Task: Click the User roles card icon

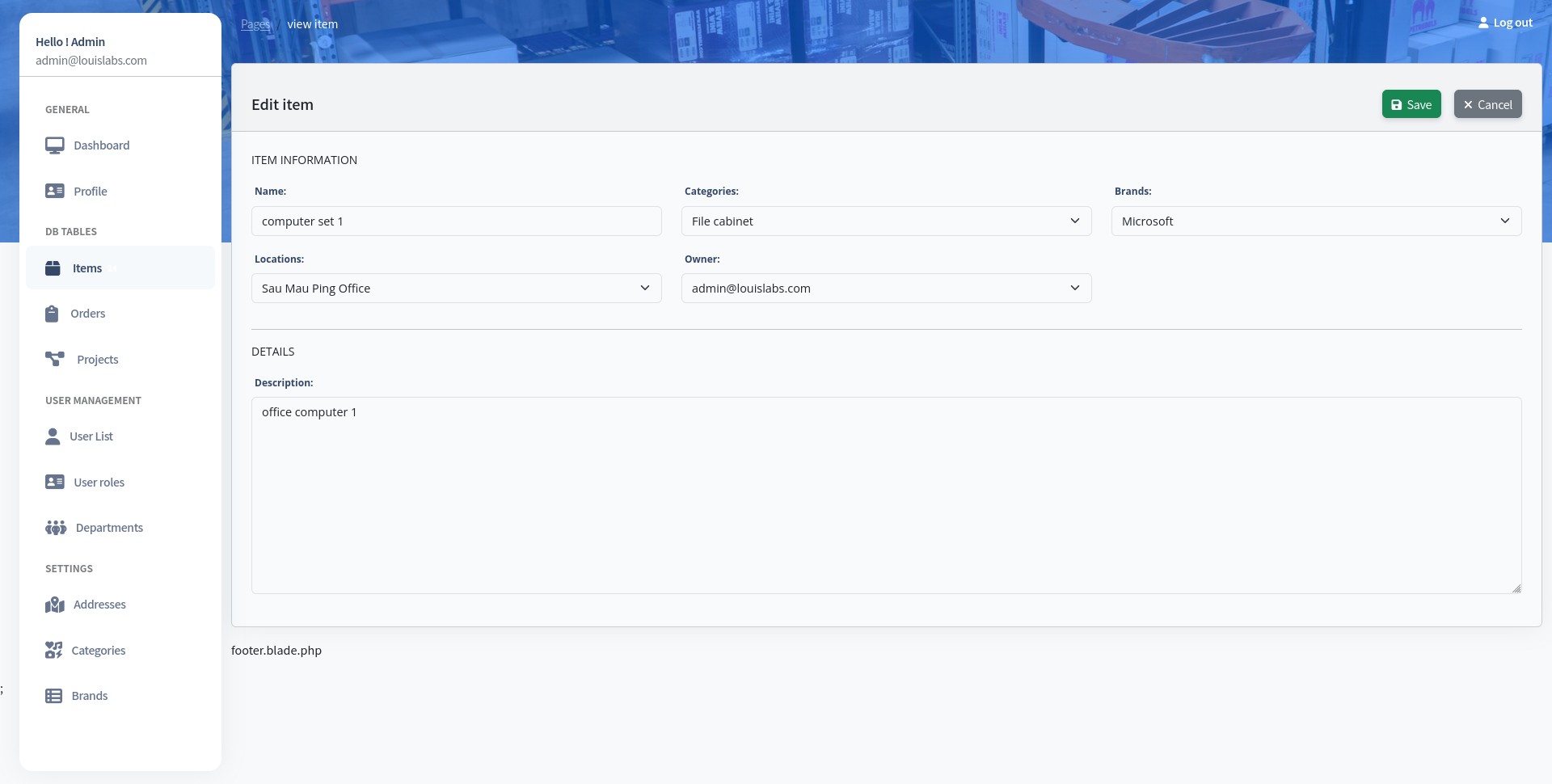Action: pos(55,483)
